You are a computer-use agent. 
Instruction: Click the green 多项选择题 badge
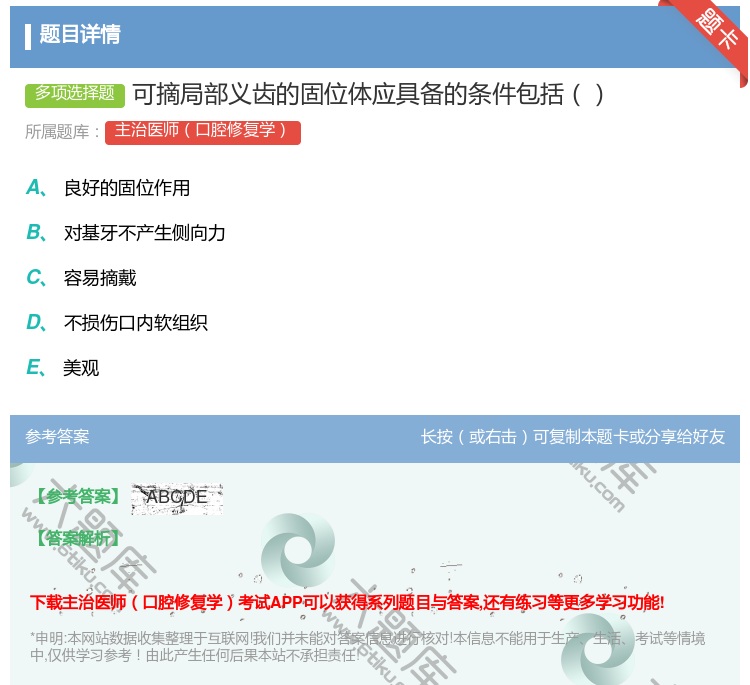(x=75, y=94)
